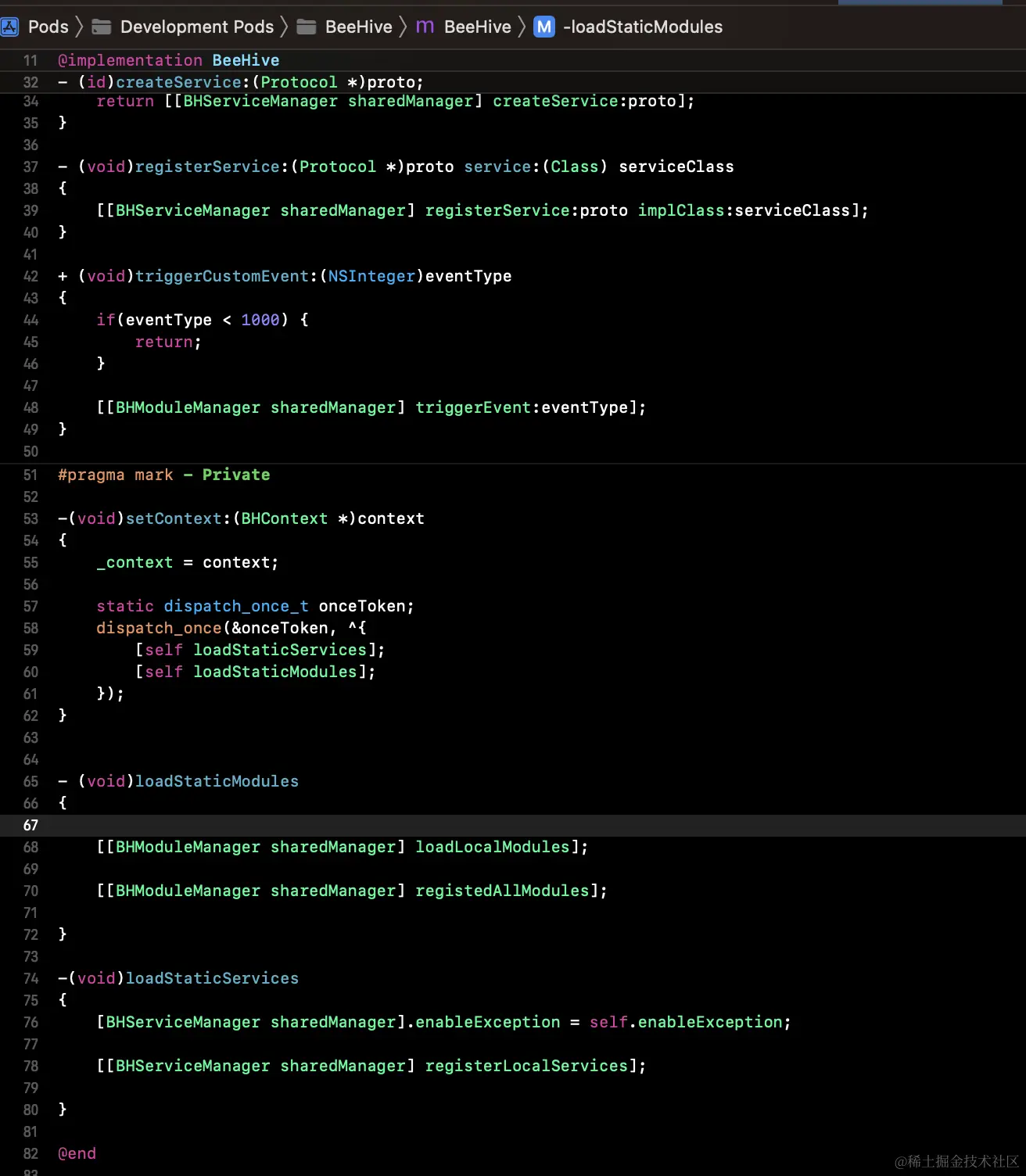Click '_context = context;' statement
Screen dimensions: 1026x1176
pyautogui.click(x=188, y=562)
